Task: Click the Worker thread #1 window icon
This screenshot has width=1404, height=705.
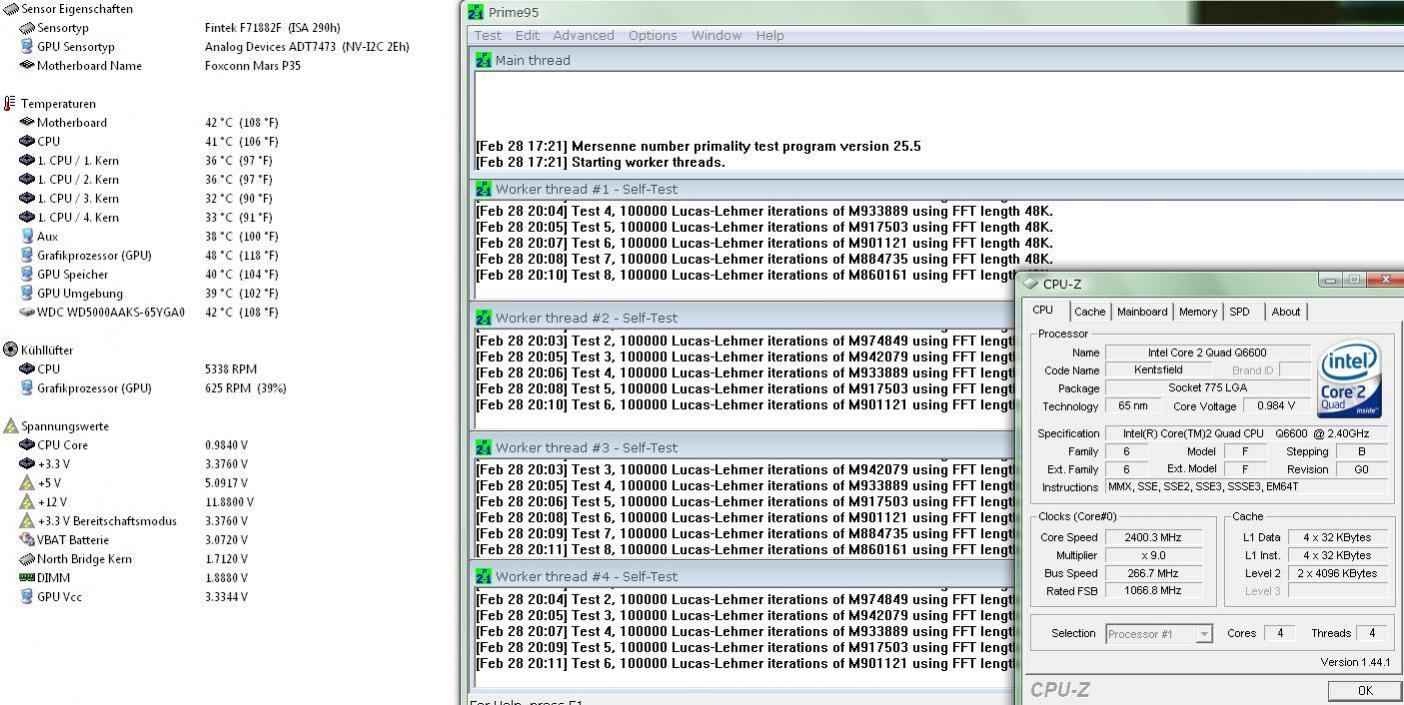Action: pyautogui.click(x=484, y=189)
